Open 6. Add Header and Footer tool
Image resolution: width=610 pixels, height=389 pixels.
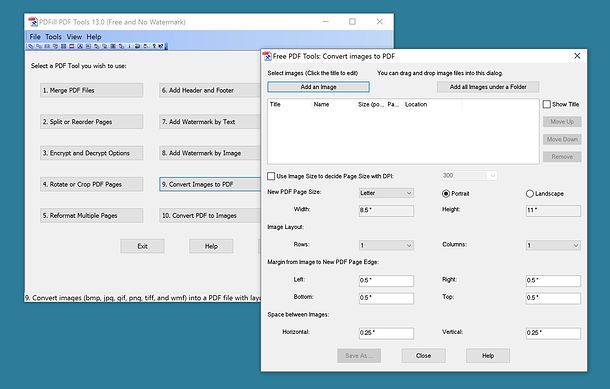[x=210, y=90]
